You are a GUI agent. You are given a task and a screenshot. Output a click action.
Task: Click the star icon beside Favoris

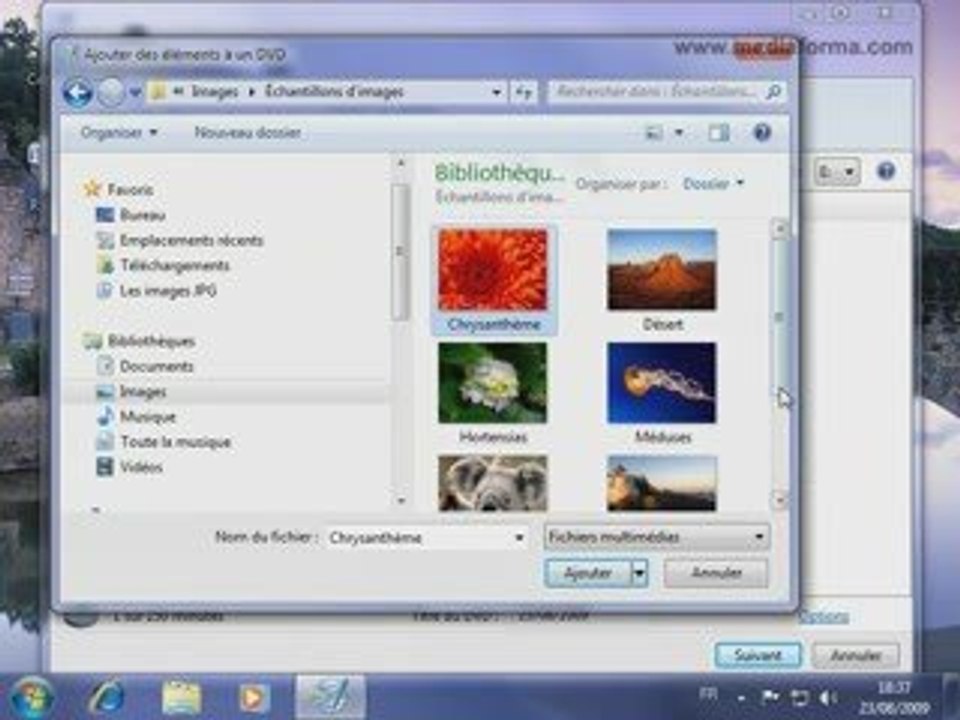click(x=92, y=189)
